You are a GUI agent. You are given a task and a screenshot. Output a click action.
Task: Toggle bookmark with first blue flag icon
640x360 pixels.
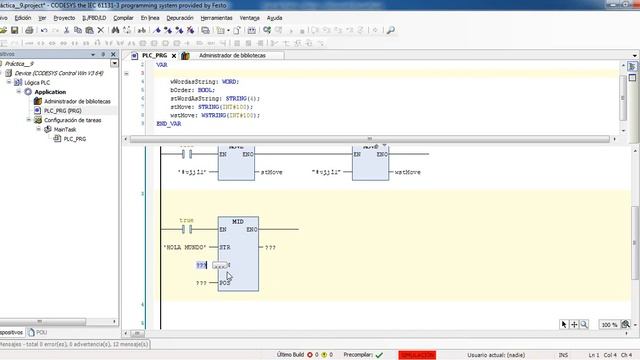[157, 30]
